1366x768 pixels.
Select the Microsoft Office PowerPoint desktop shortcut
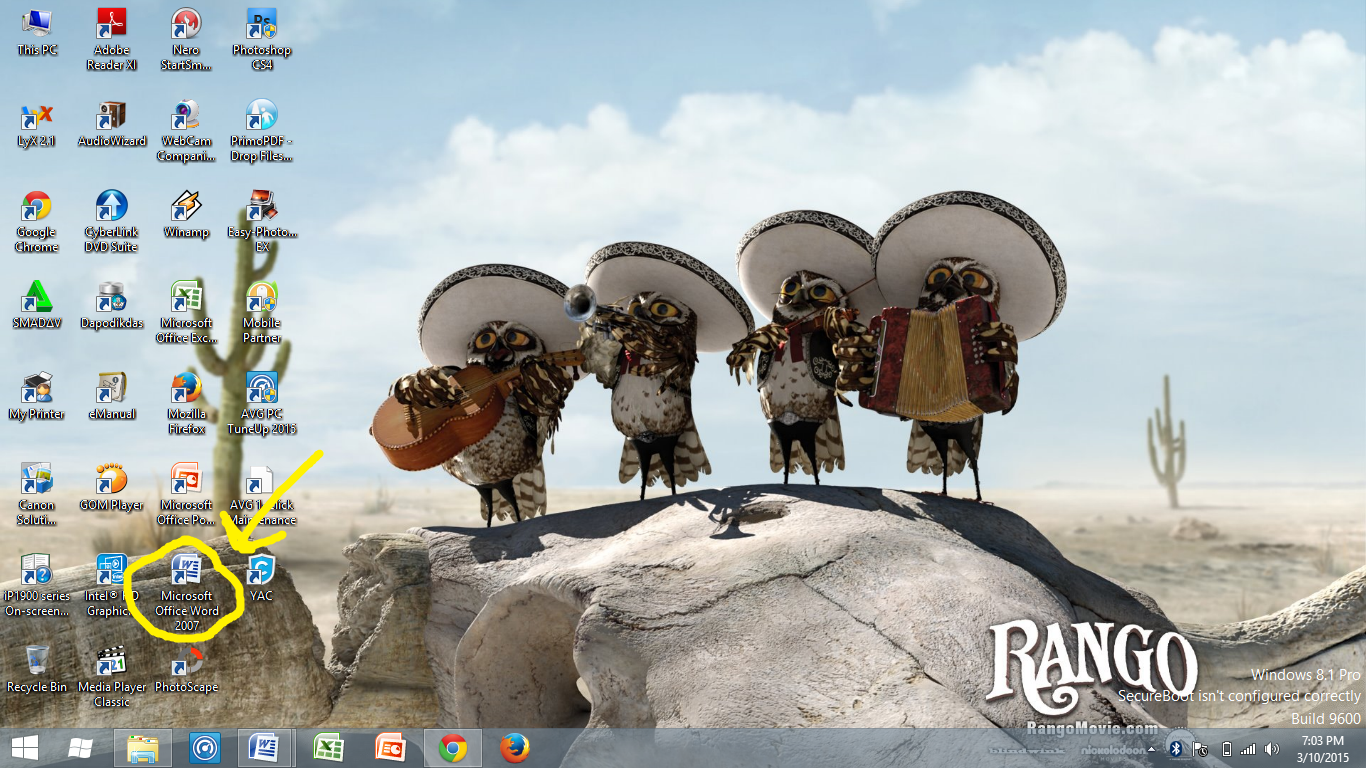(x=186, y=494)
